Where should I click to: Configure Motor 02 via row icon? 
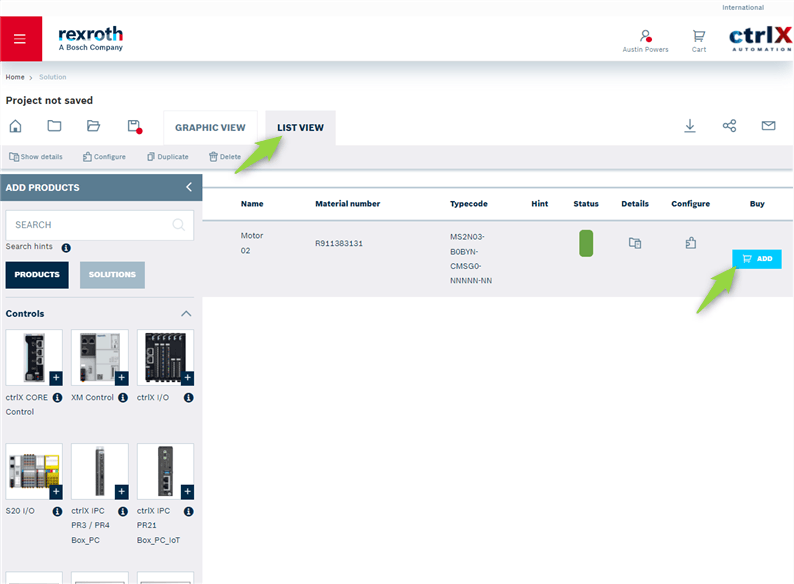point(691,243)
